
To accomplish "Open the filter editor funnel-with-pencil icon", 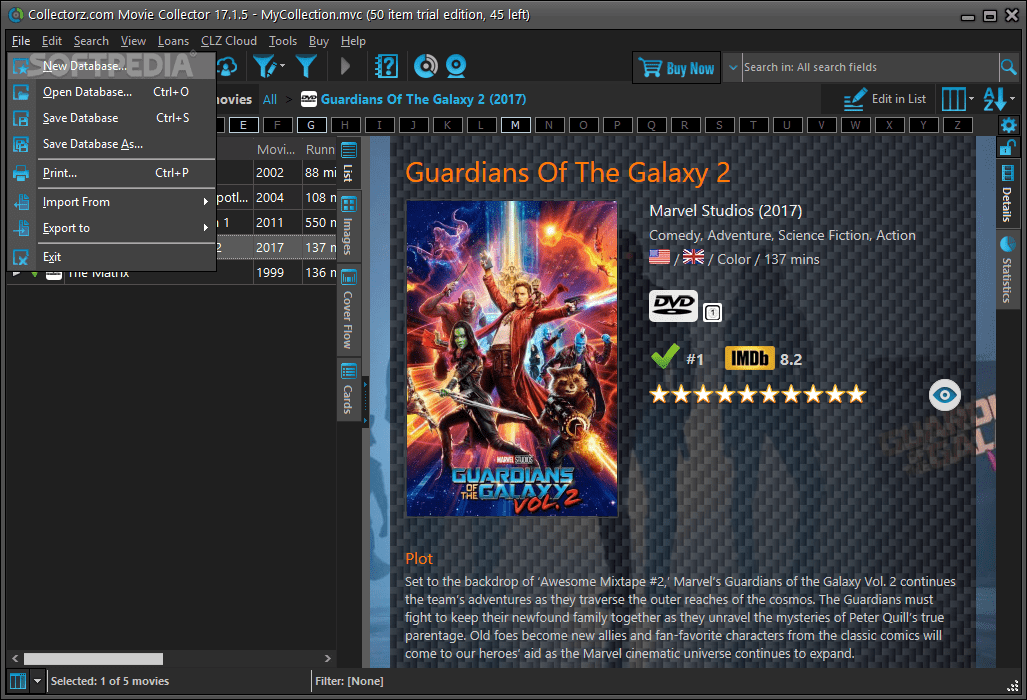I will [x=264, y=66].
